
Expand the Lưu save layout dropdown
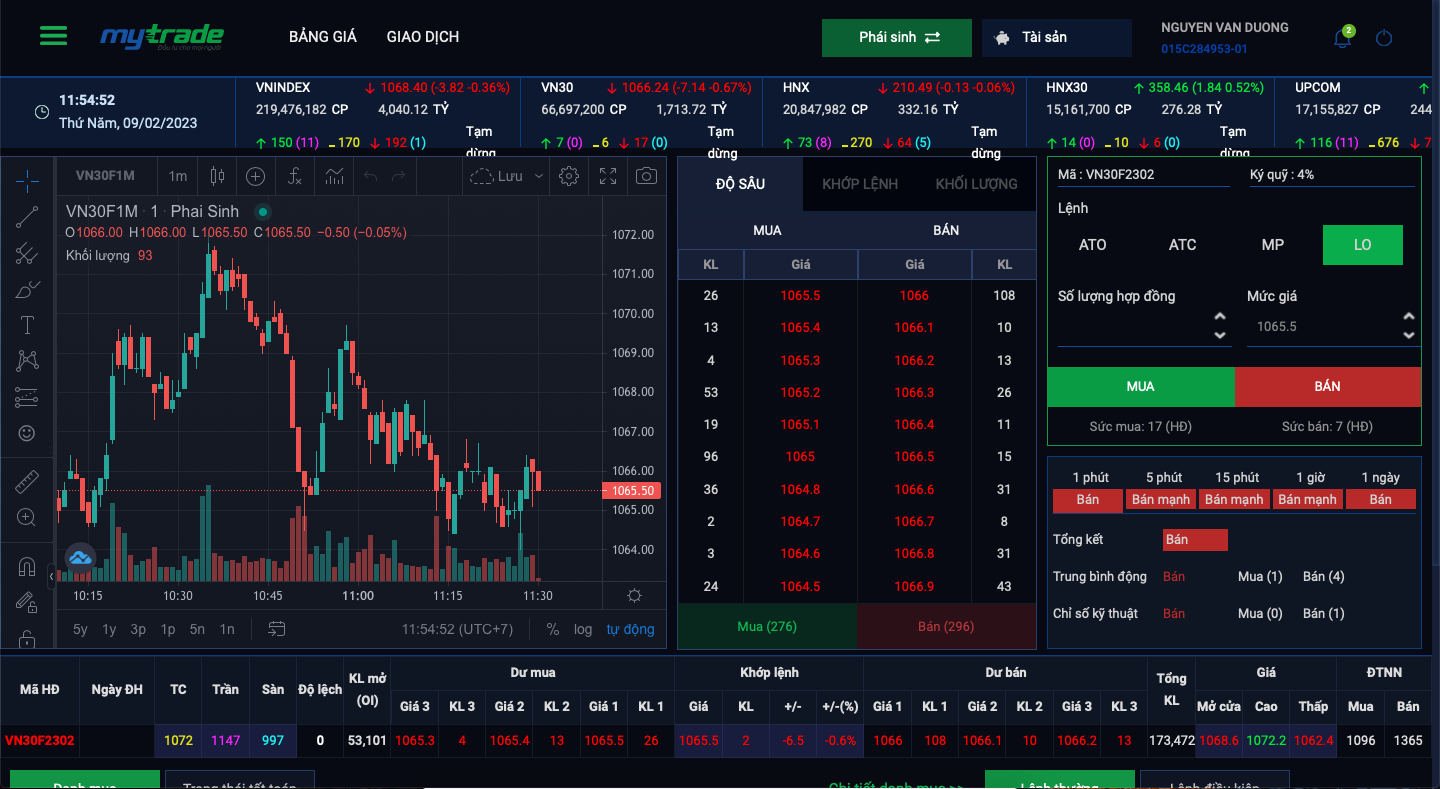point(539,176)
